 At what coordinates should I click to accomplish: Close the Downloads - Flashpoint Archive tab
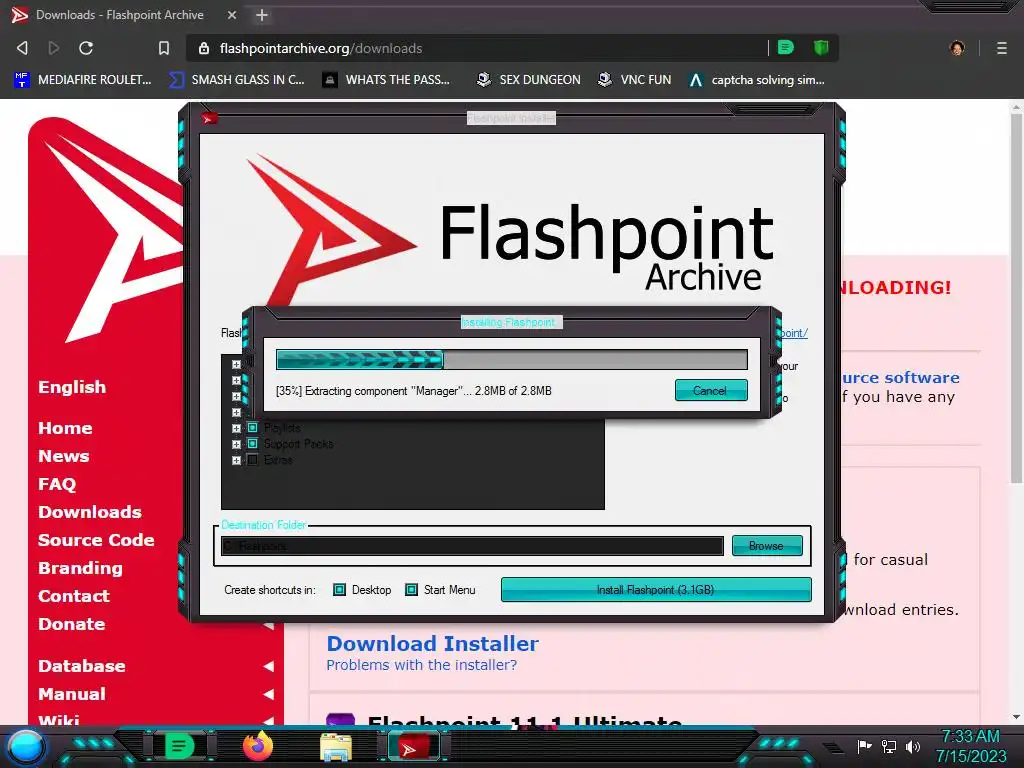coord(232,15)
